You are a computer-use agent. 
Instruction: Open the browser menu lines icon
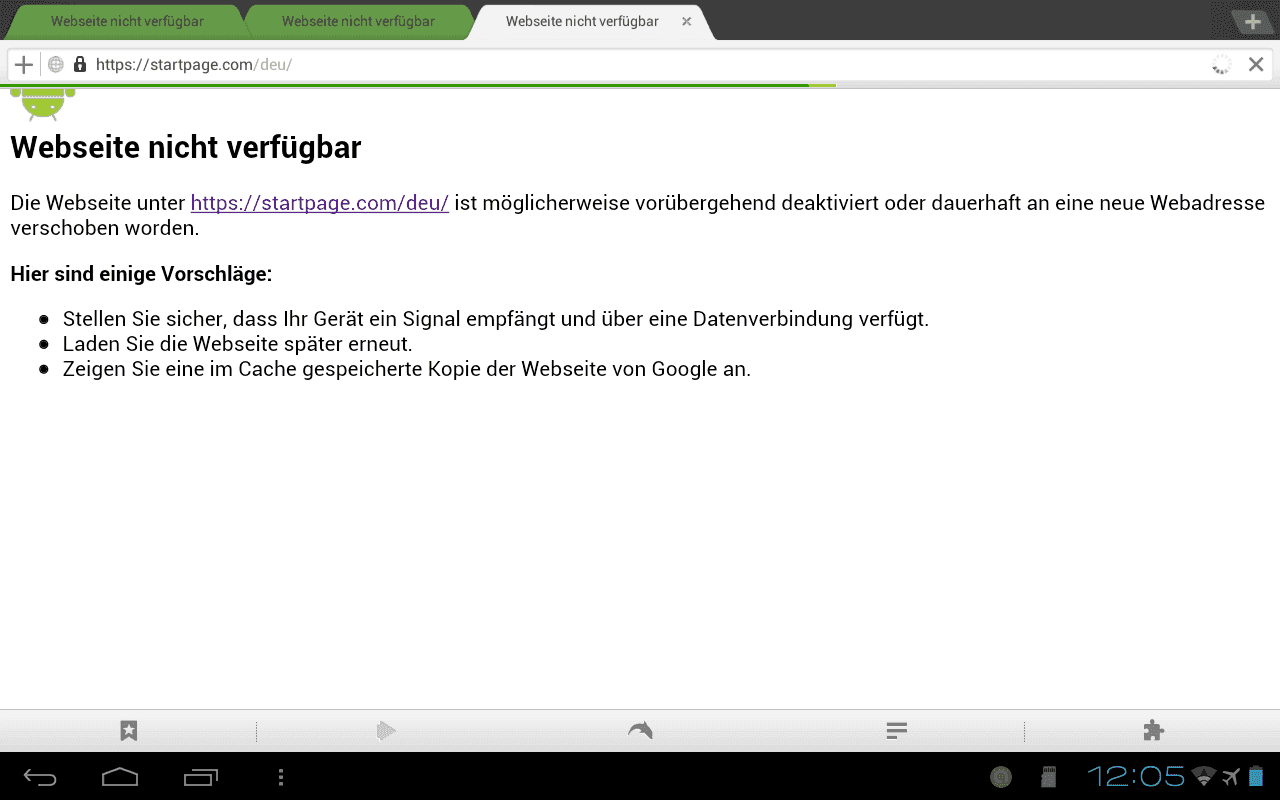(897, 731)
